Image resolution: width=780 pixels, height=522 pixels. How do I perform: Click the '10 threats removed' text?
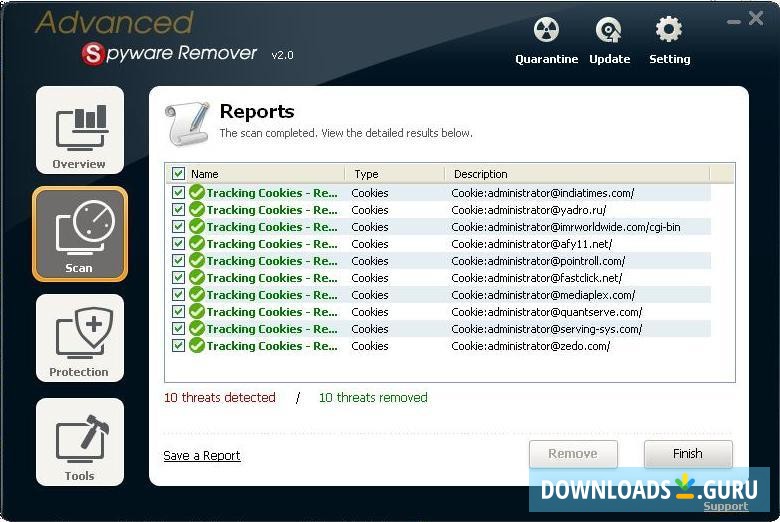pos(373,397)
